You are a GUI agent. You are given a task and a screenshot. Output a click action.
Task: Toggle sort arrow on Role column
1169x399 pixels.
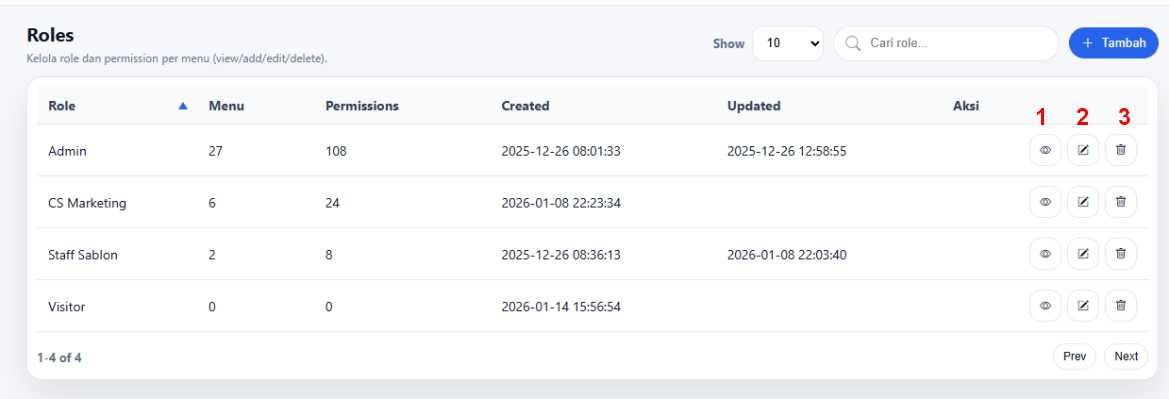(183, 106)
